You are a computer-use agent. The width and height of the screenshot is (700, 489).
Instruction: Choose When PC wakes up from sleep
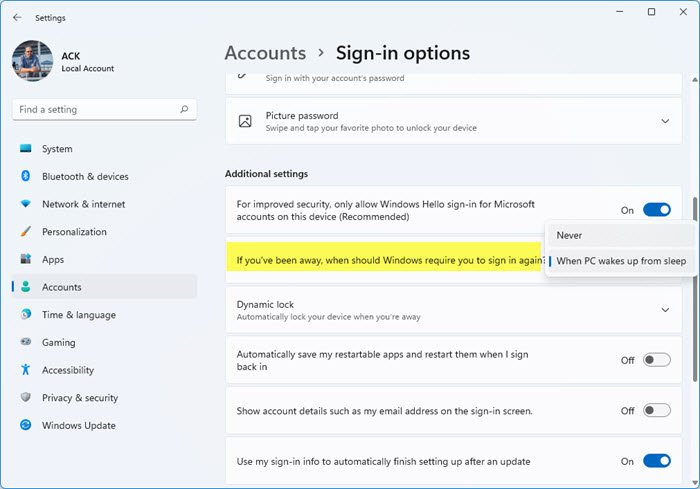[621, 261]
